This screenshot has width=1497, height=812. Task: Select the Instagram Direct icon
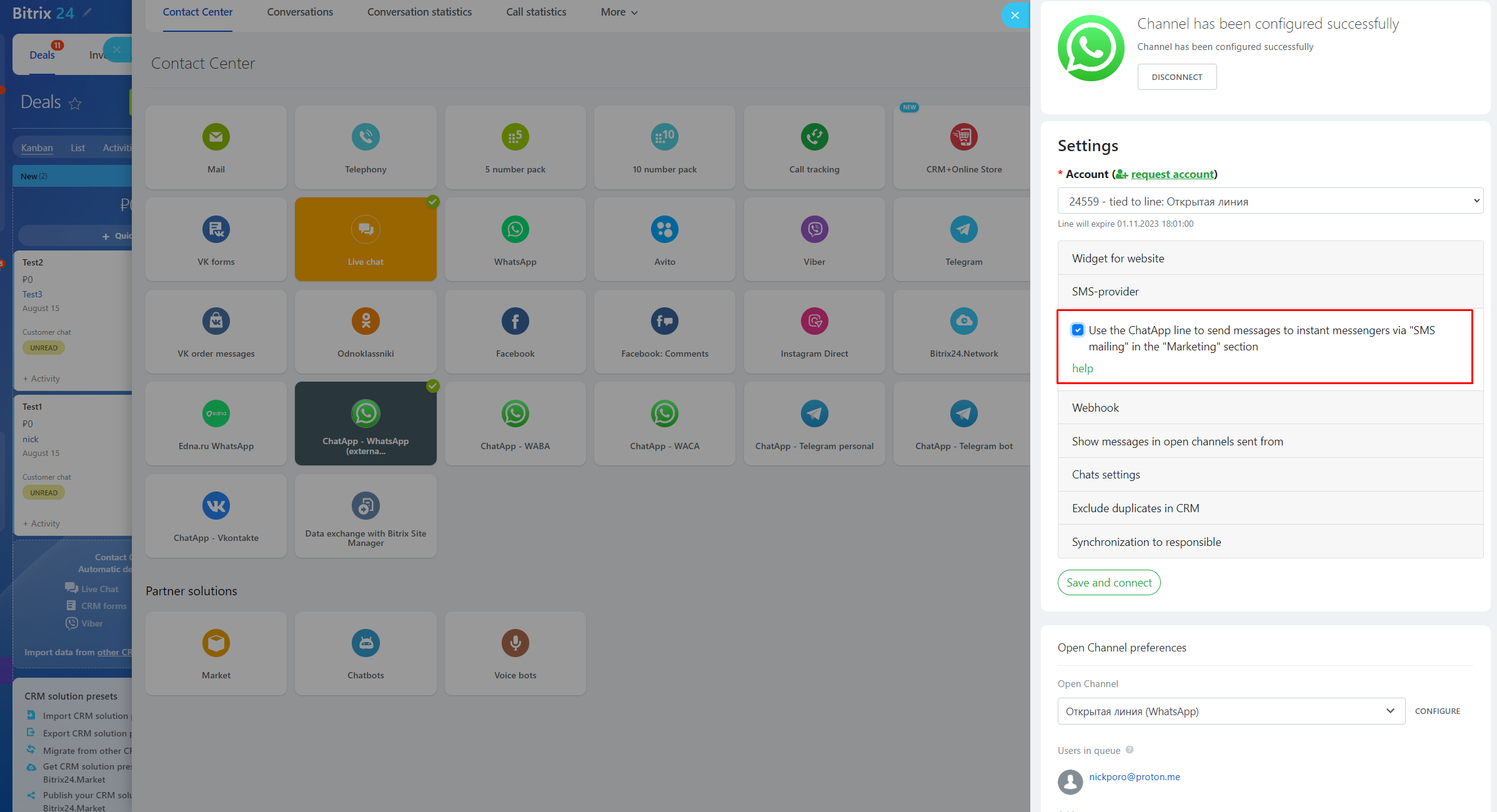(814, 321)
